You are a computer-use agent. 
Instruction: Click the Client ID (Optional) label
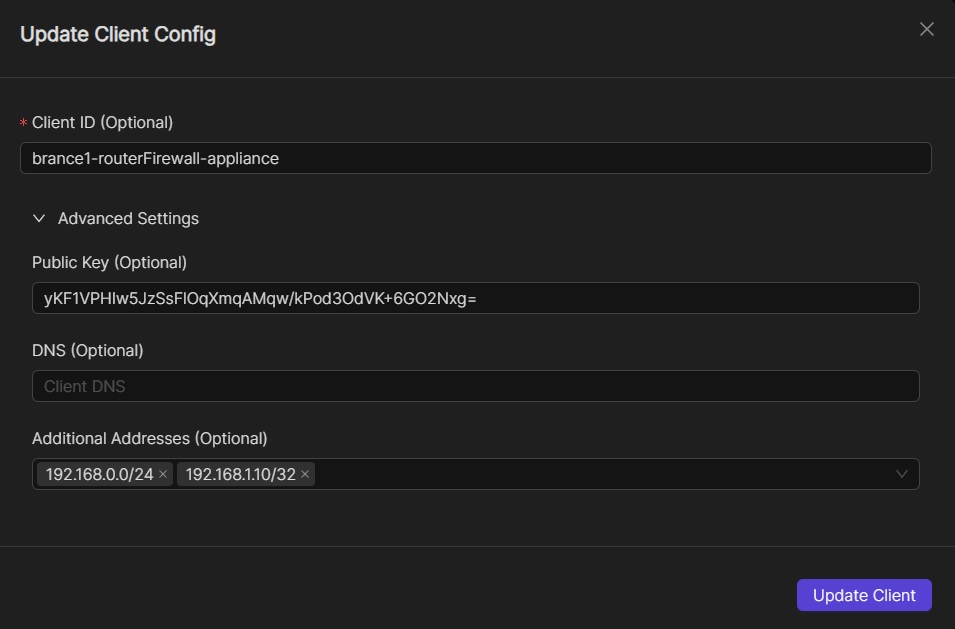pyautogui.click(x=103, y=122)
